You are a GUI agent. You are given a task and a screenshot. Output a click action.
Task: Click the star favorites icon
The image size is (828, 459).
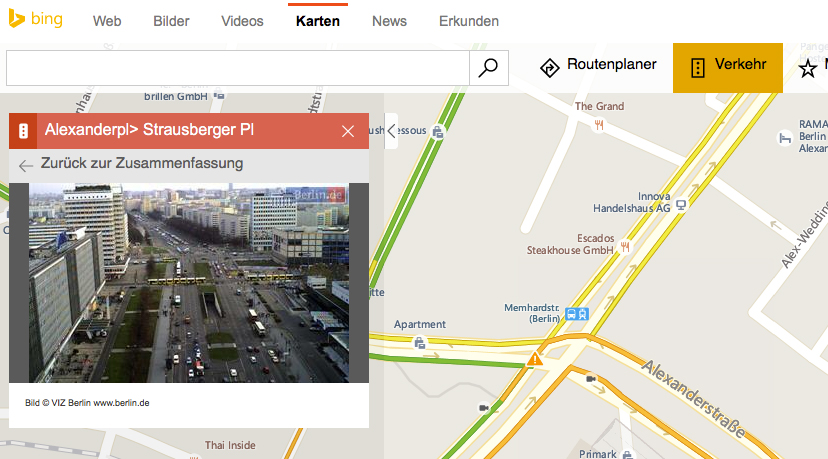807,69
